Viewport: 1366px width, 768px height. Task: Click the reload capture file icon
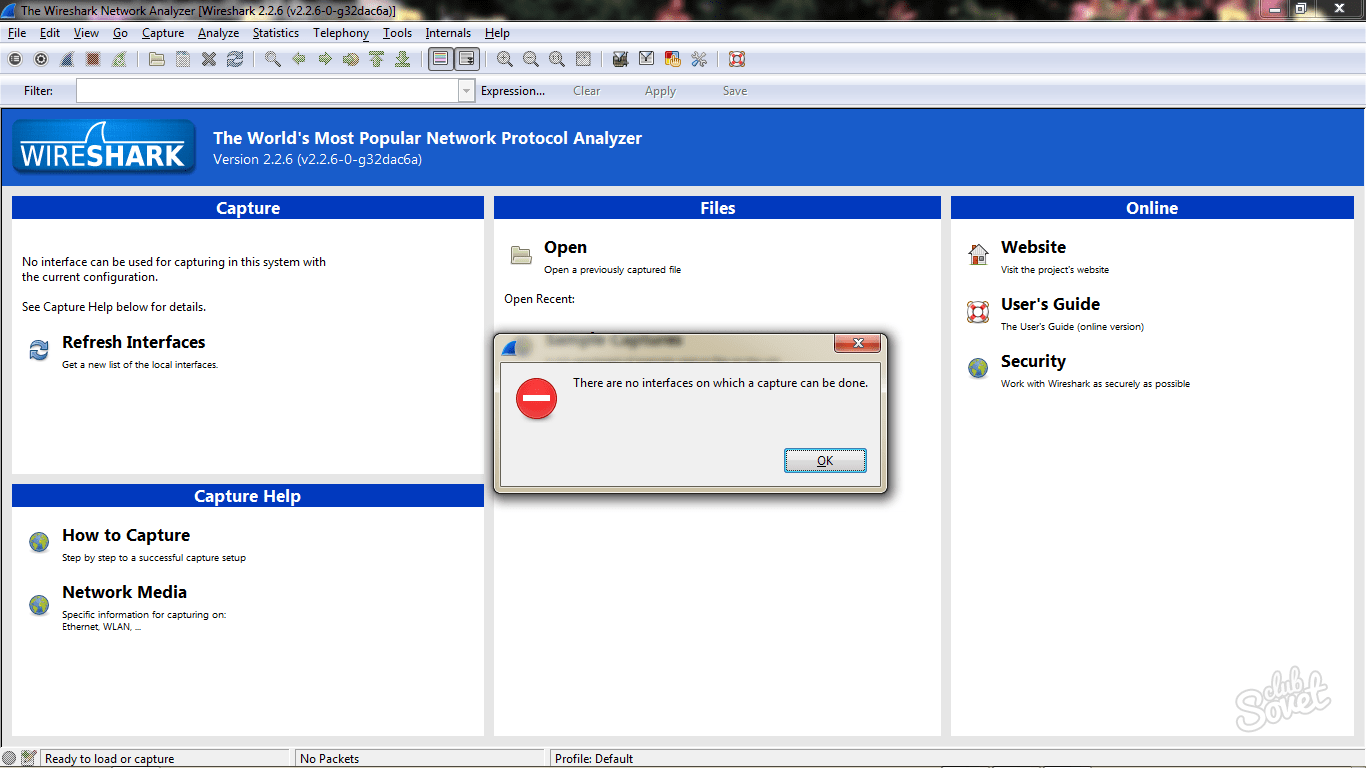click(235, 59)
